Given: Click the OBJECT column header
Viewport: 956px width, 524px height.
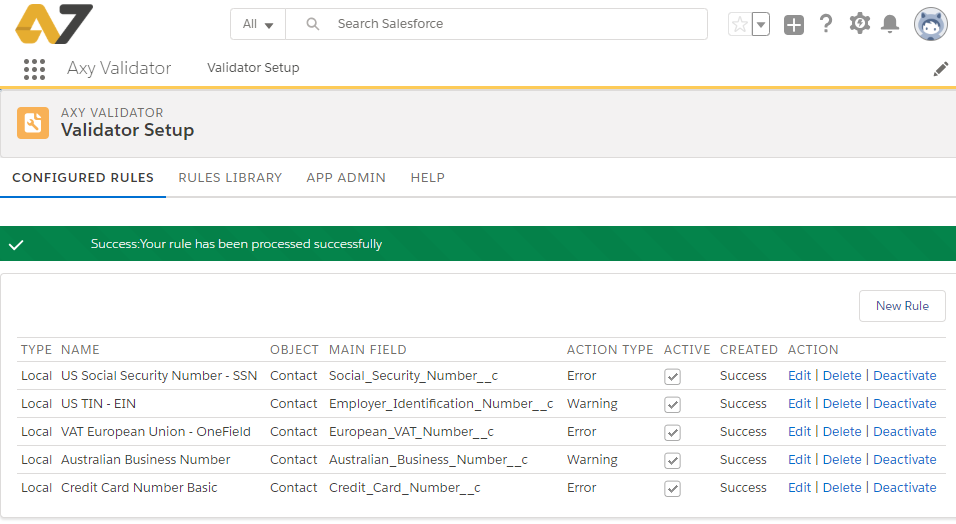Looking at the screenshot, I should pyautogui.click(x=294, y=350).
